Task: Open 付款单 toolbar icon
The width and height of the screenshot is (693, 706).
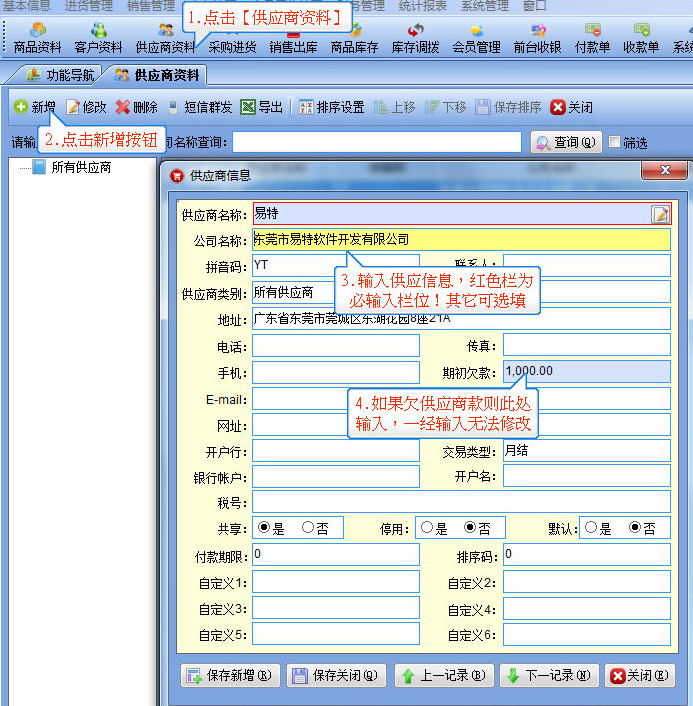Action: [x=593, y=38]
